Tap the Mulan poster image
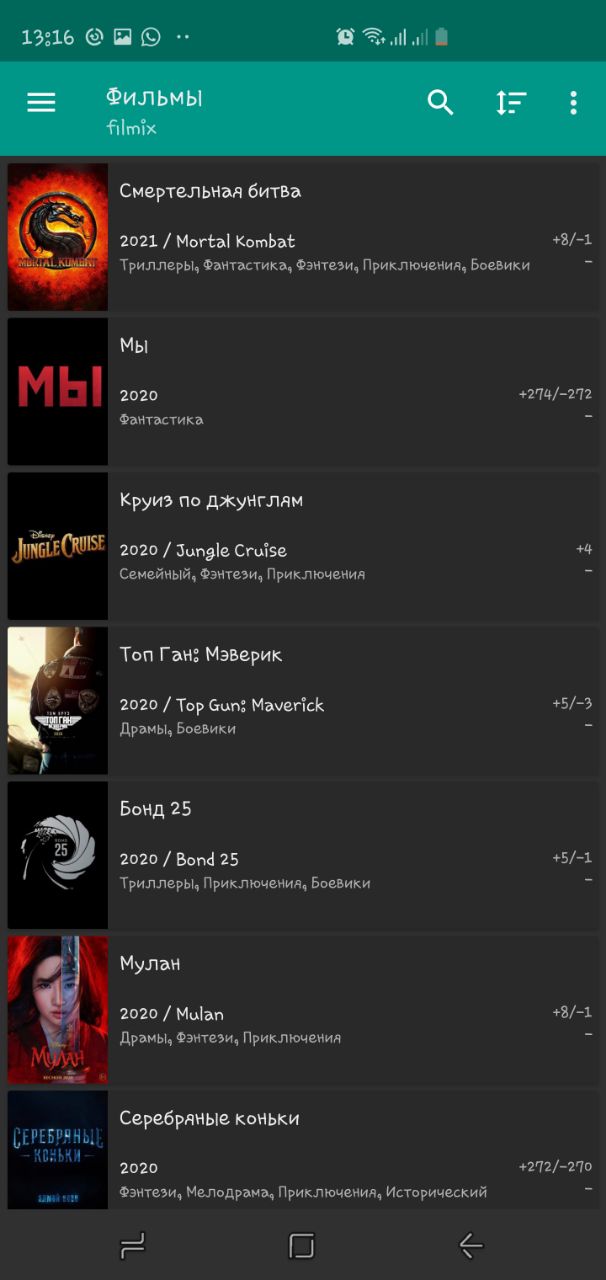The image size is (606, 1280). click(x=58, y=1009)
